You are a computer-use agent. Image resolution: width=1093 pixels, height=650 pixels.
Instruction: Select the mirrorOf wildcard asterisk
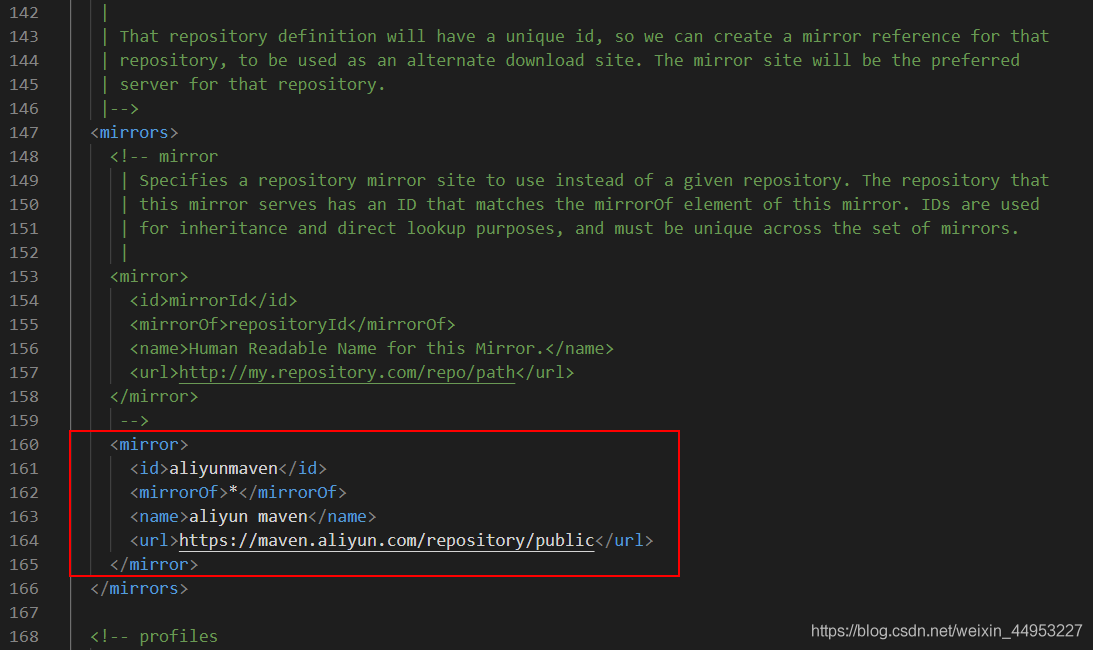pos(234,492)
